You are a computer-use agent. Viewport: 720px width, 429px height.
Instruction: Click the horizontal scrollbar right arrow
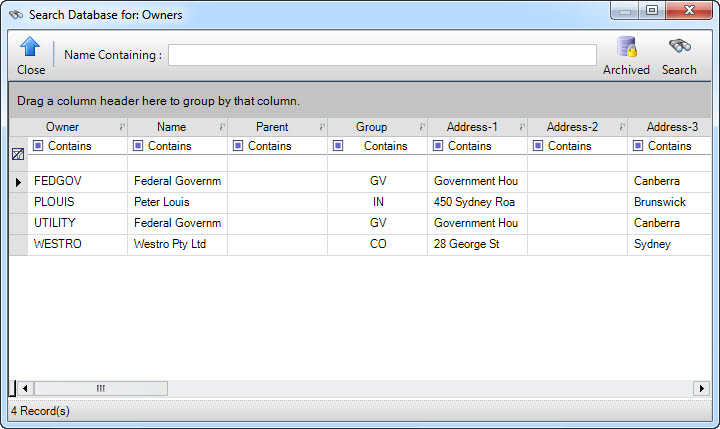point(701,388)
